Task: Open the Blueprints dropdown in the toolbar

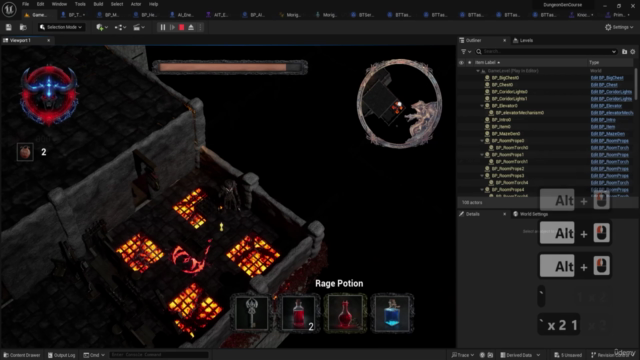Action: (120, 27)
